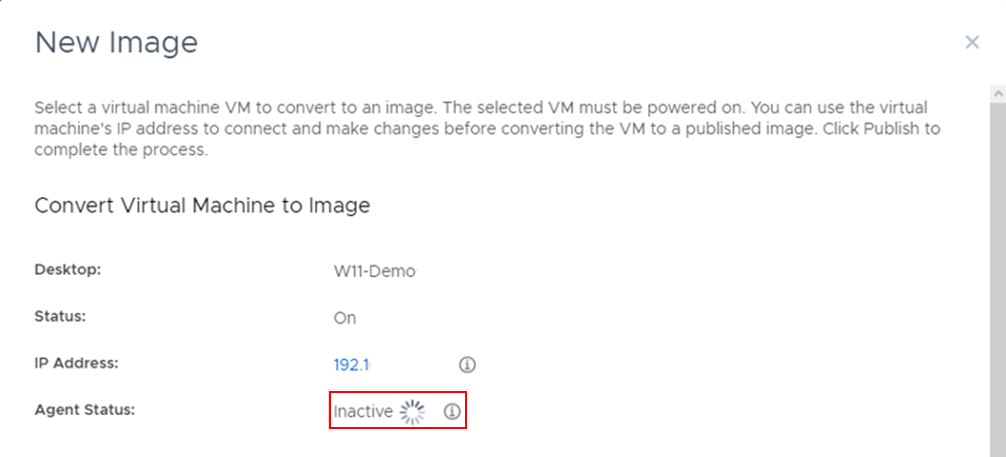Click the Inactive agent status text

363,411
